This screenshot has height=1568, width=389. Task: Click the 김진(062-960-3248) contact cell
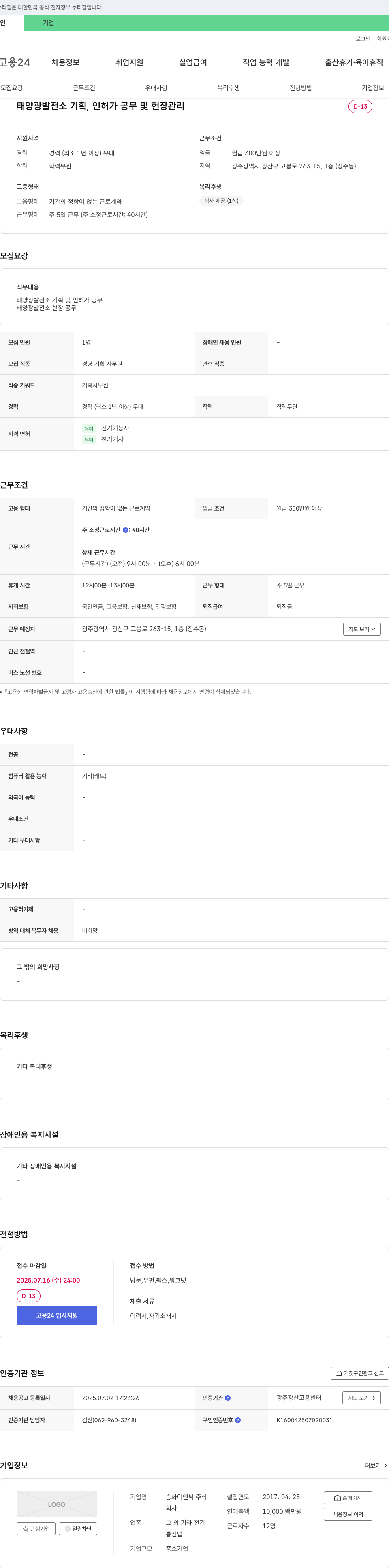109,1420
